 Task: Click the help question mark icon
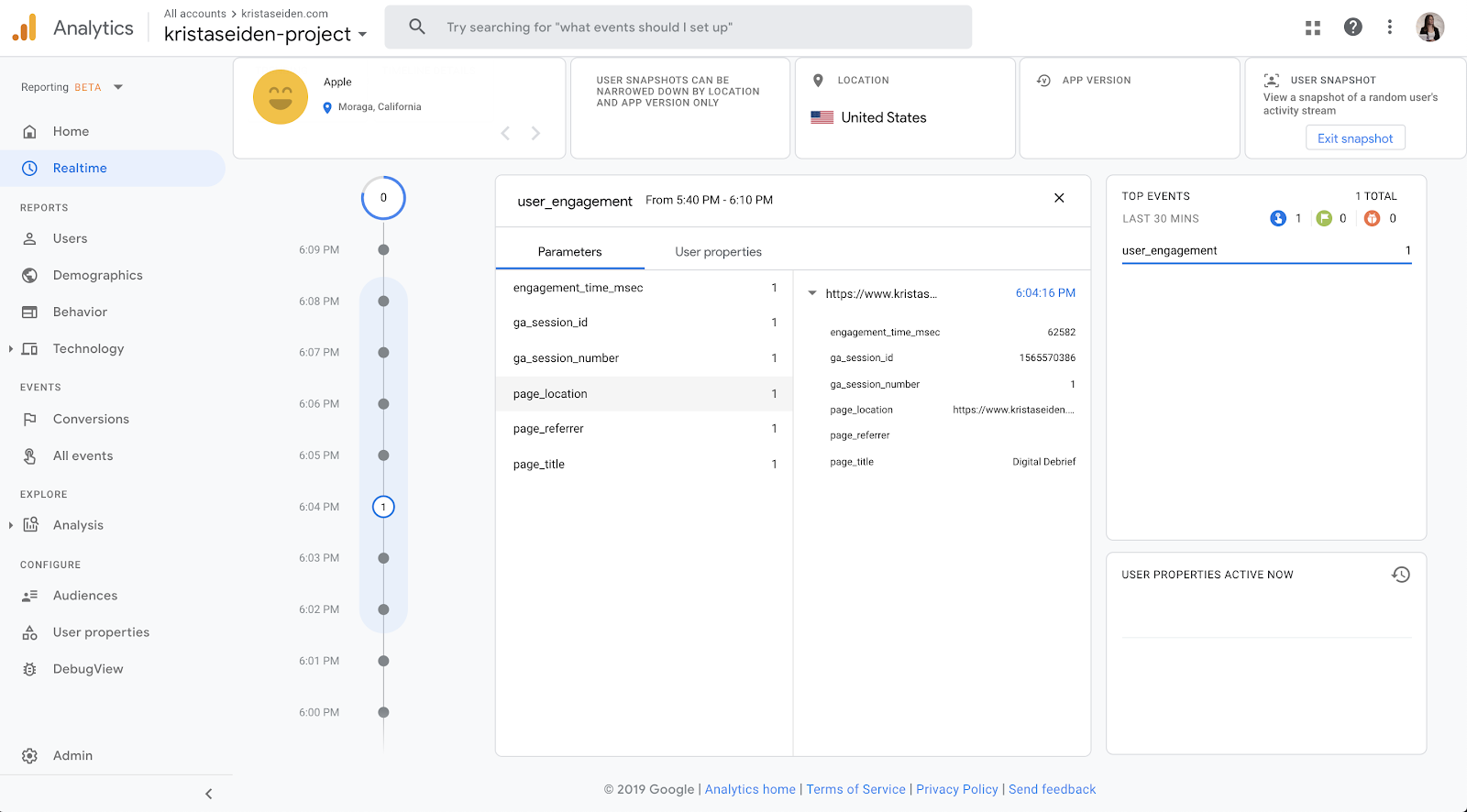click(x=1352, y=27)
